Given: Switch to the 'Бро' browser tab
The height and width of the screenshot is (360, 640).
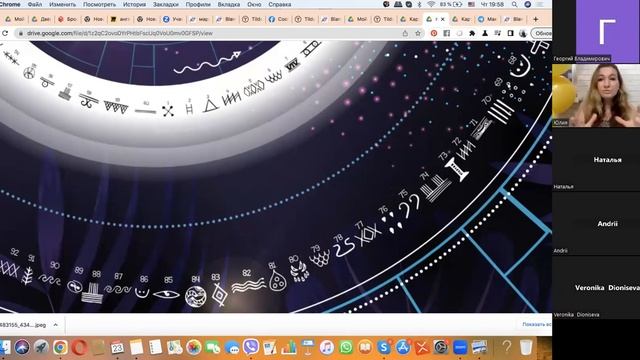Looking at the screenshot, I should pyautogui.click(x=68, y=19).
